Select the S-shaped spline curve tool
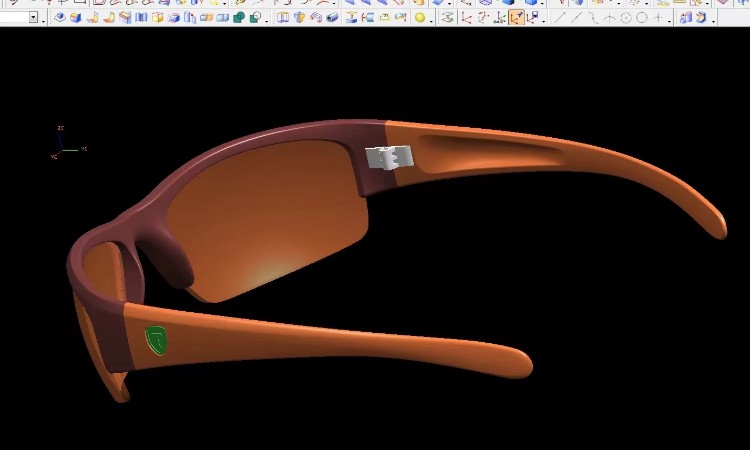The image size is (750, 450). (592, 17)
